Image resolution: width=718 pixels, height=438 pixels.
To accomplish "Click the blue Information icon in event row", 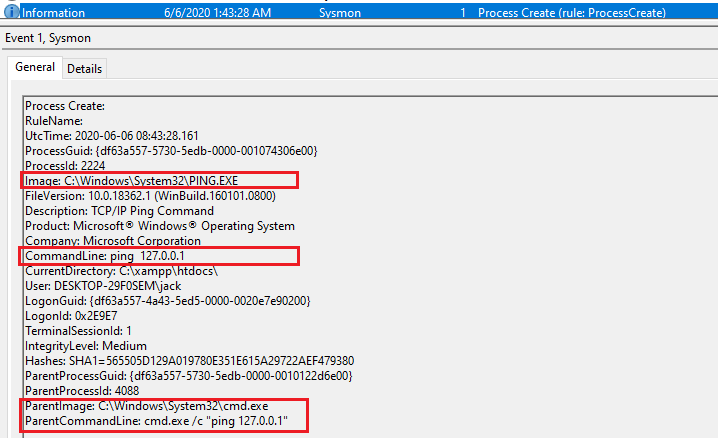I will click(x=11, y=11).
